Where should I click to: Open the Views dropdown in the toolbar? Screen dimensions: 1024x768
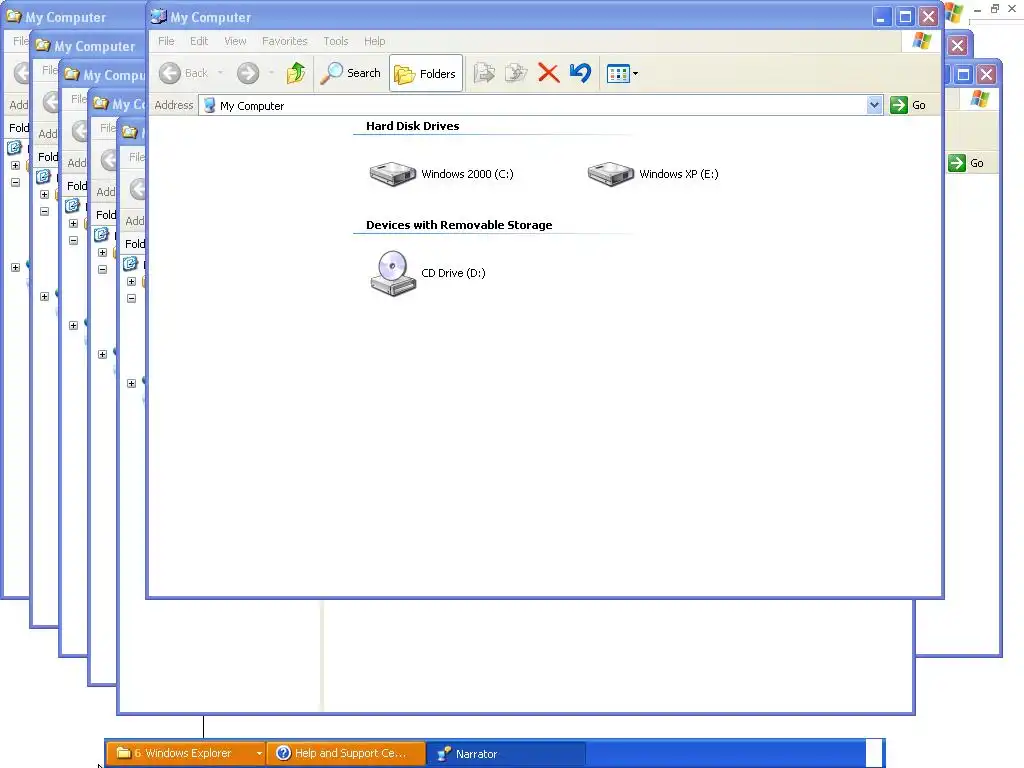(622, 73)
